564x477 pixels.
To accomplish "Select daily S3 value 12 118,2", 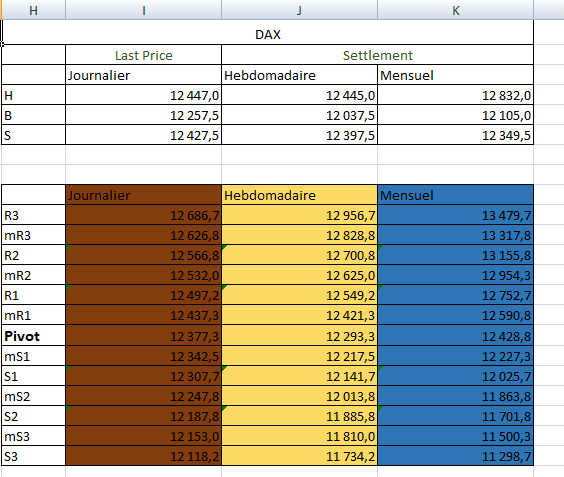I will [x=144, y=456].
